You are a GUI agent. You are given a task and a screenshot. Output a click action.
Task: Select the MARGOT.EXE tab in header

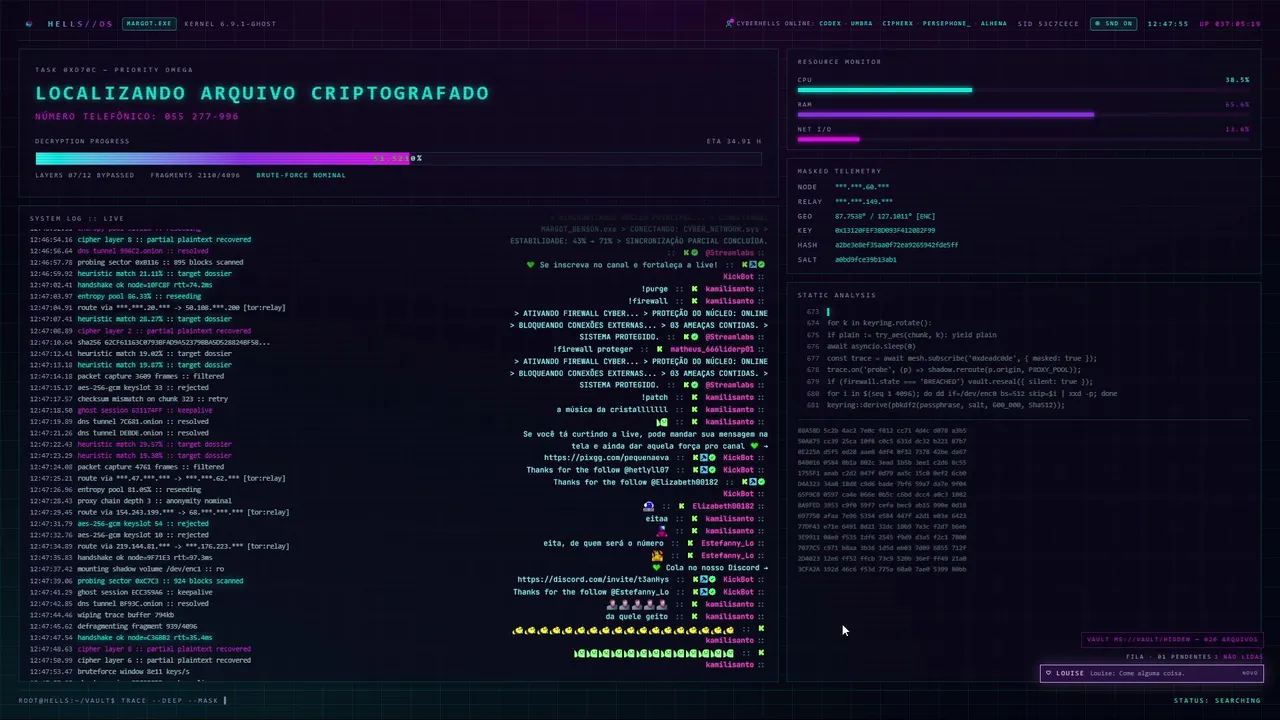149,23
